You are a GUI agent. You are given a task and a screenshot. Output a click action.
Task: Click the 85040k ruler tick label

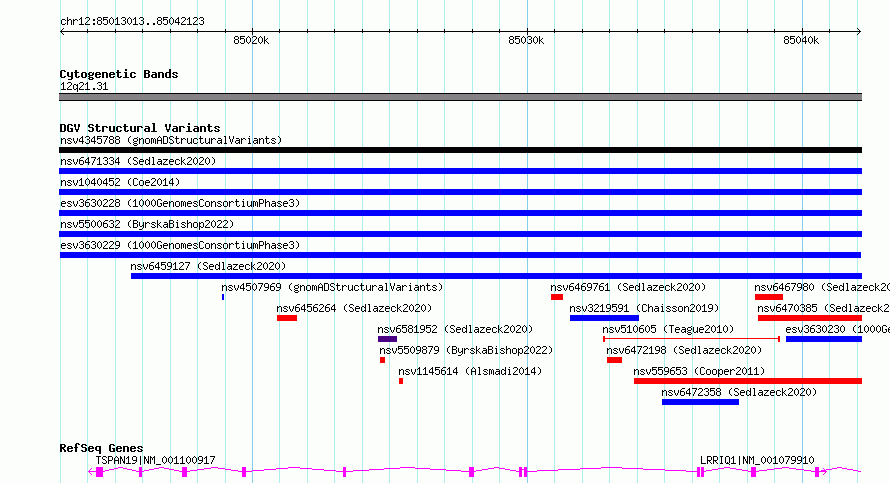(801, 40)
